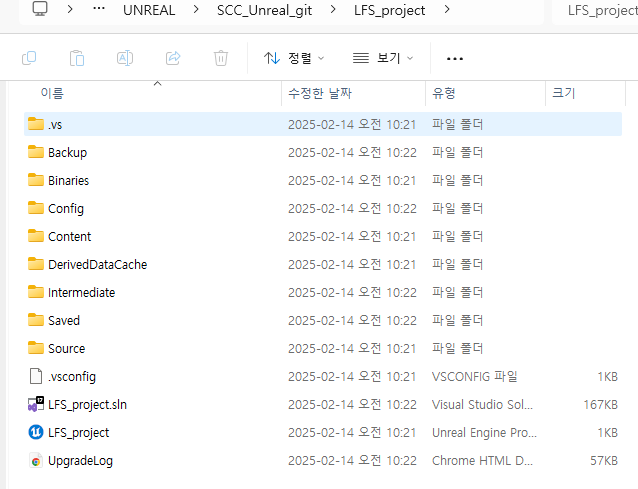Image resolution: width=638 pixels, height=489 pixels.
Task: Click the Binaries folder name
Action: coord(68,181)
